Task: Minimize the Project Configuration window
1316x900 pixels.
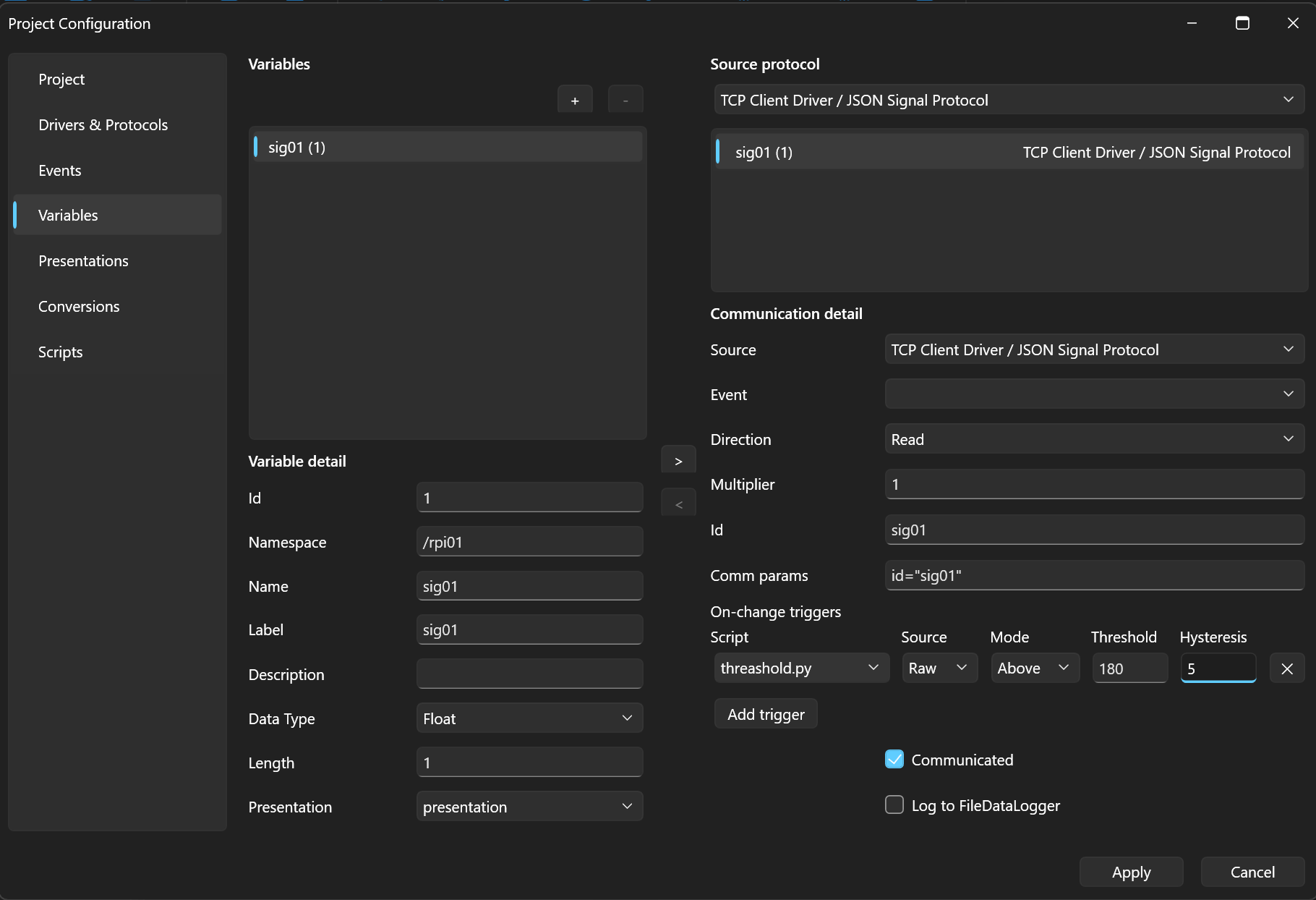Action: click(x=1192, y=23)
